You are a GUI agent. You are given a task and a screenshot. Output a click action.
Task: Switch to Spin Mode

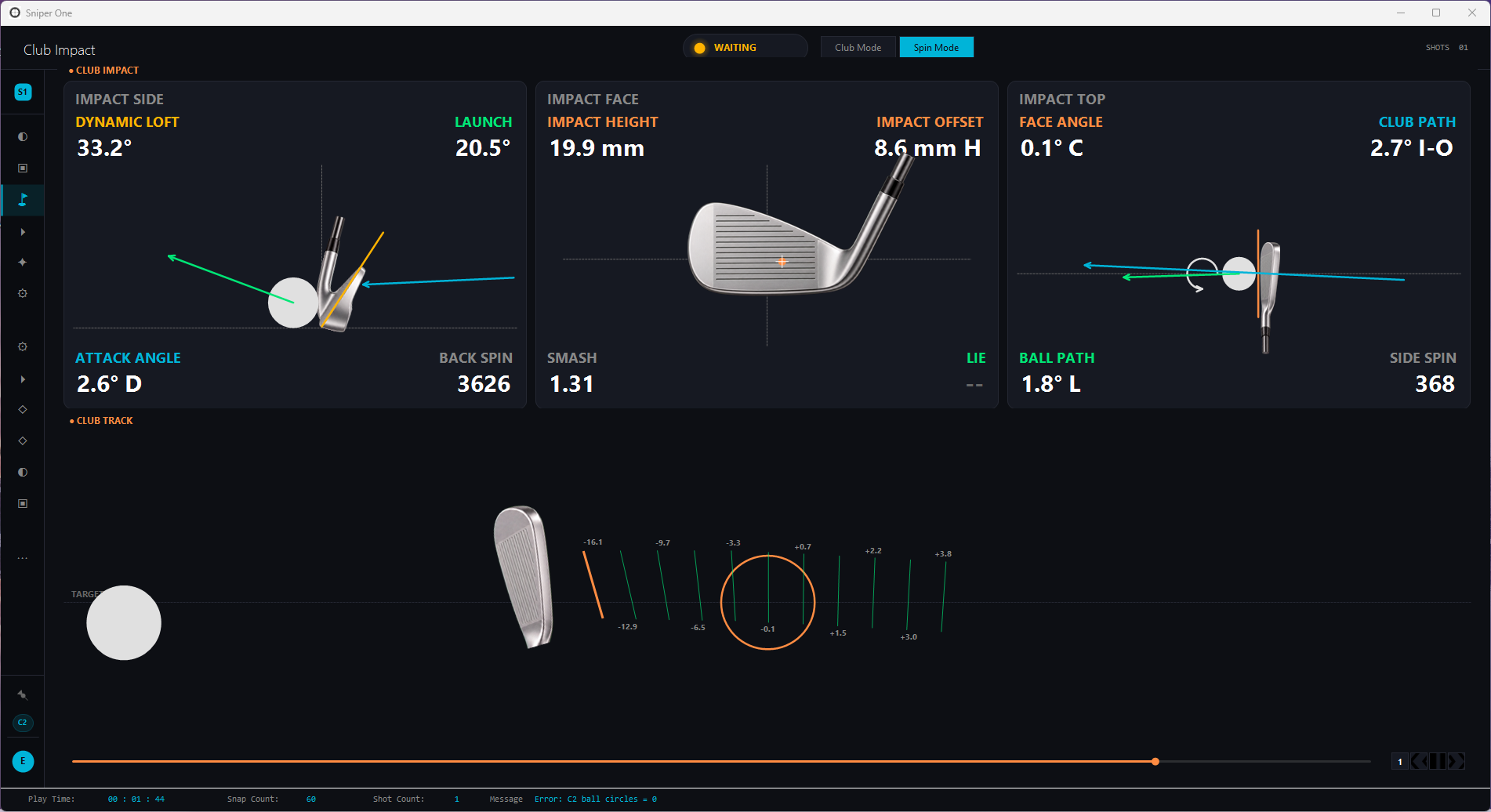tap(936, 47)
